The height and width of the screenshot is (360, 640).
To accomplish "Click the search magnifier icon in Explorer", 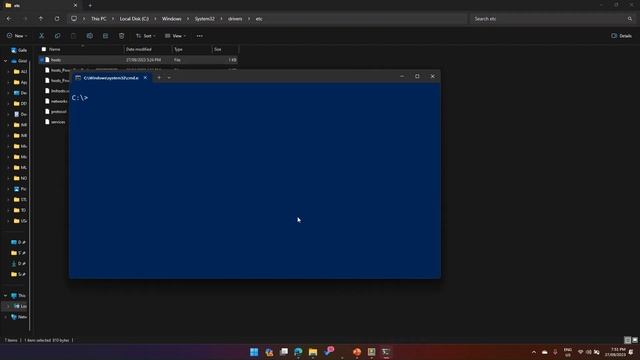I will (x=630, y=19).
